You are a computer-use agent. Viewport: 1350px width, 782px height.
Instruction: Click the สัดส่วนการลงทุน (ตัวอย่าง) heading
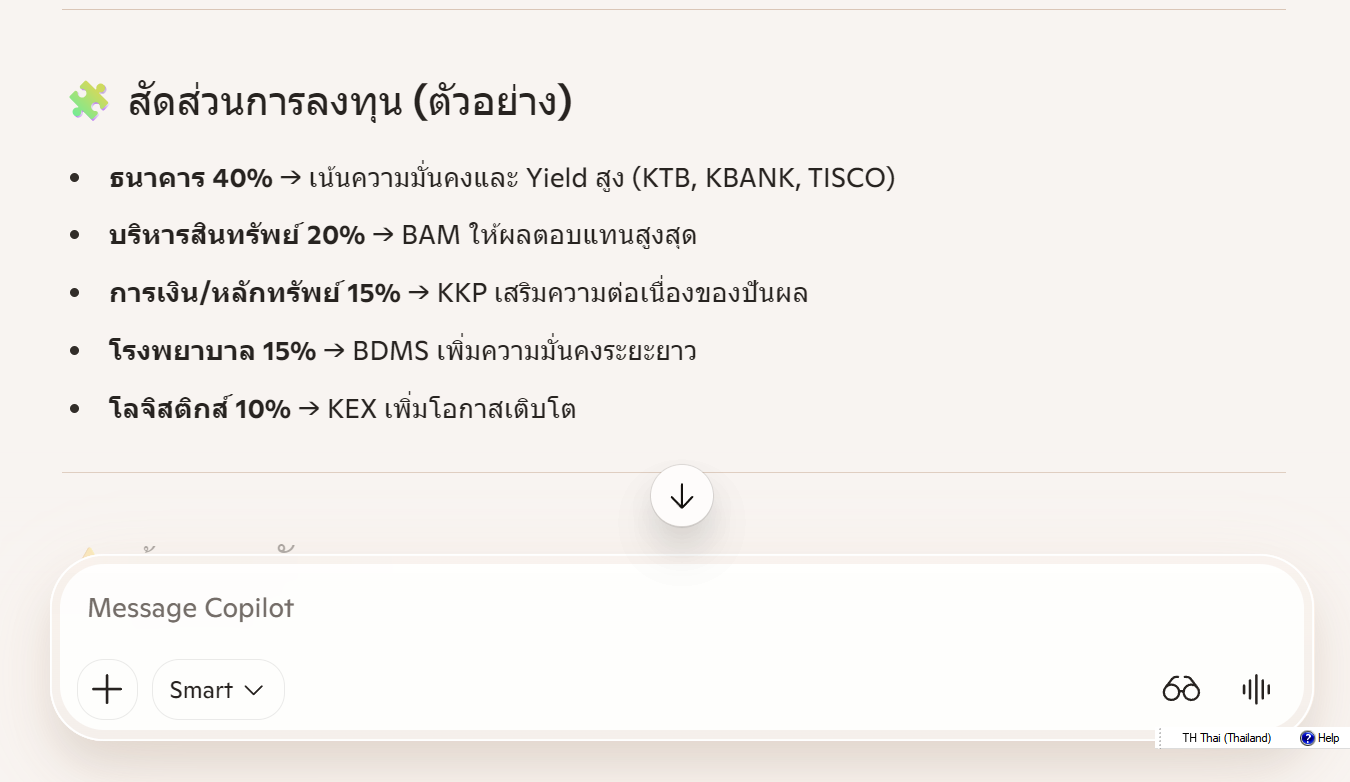[x=350, y=102]
